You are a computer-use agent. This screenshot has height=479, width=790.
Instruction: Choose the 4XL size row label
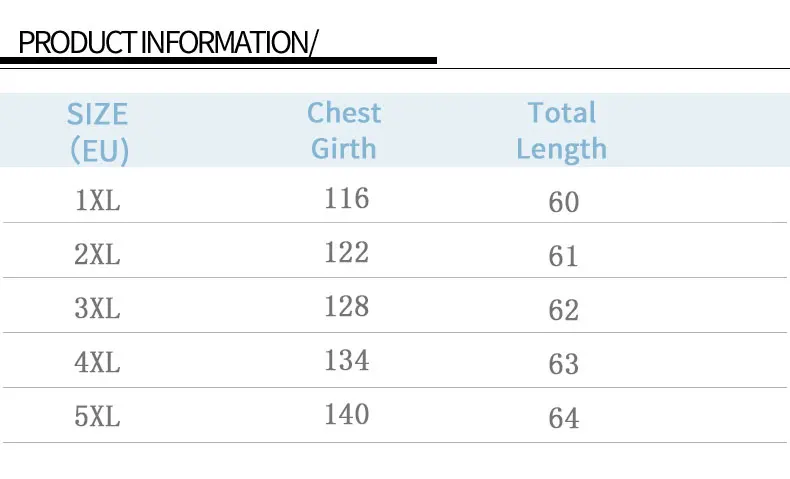pyautogui.click(x=97, y=362)
